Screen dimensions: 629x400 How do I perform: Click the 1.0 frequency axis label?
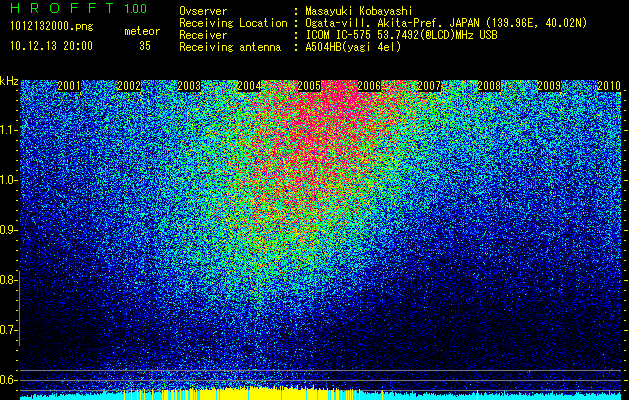(7, 180)
